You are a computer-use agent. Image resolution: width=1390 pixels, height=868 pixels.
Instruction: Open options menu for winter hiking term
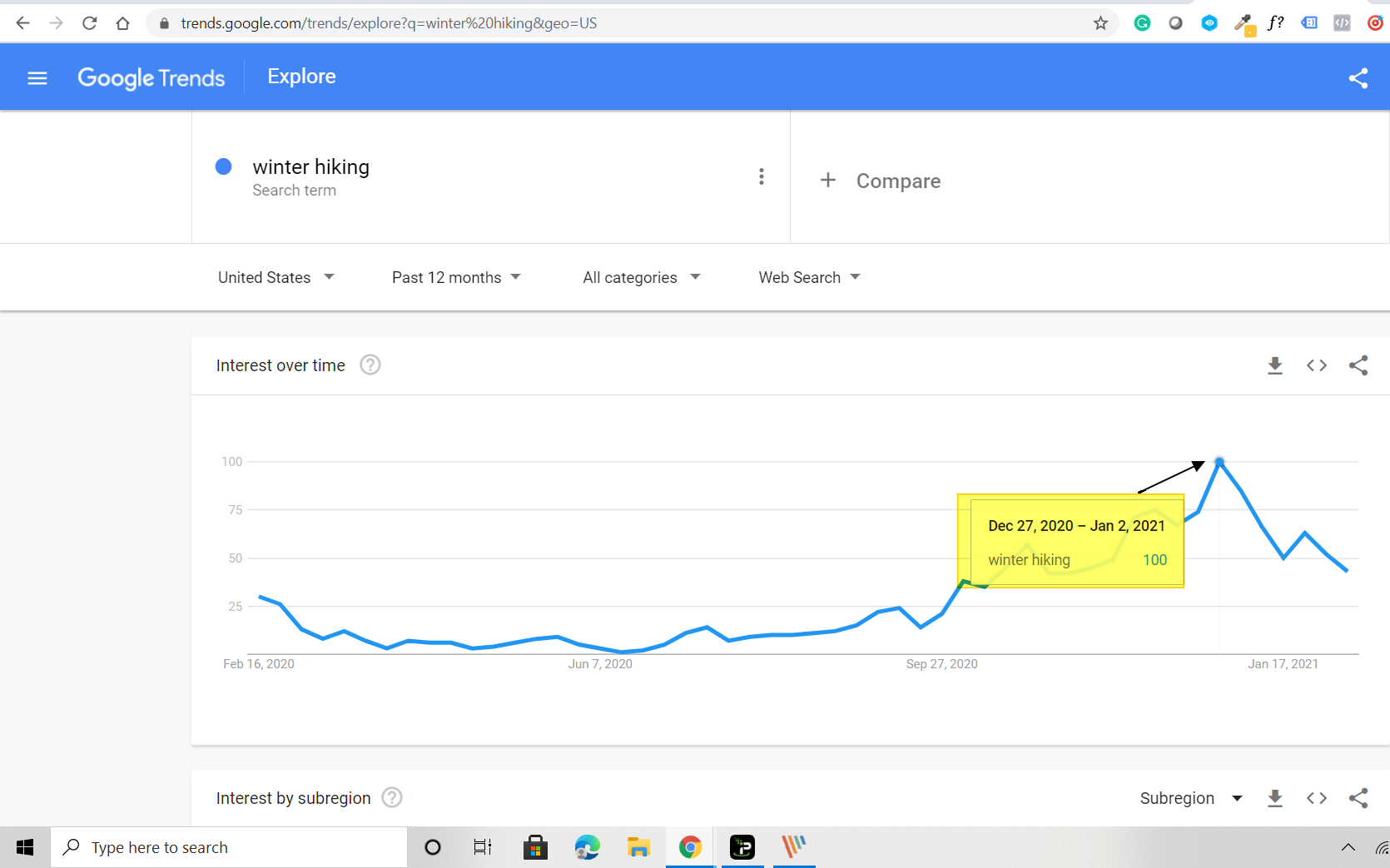tap(761, 176)
